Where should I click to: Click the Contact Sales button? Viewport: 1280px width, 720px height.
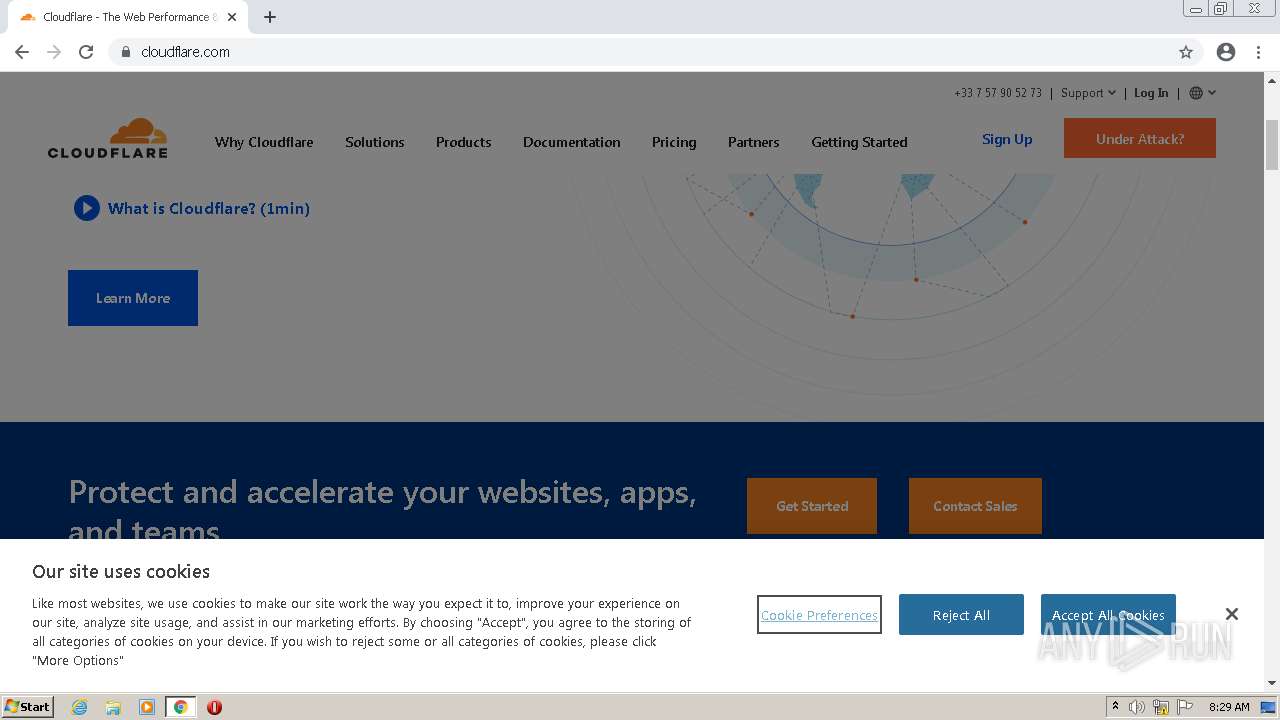click(975, 506)
